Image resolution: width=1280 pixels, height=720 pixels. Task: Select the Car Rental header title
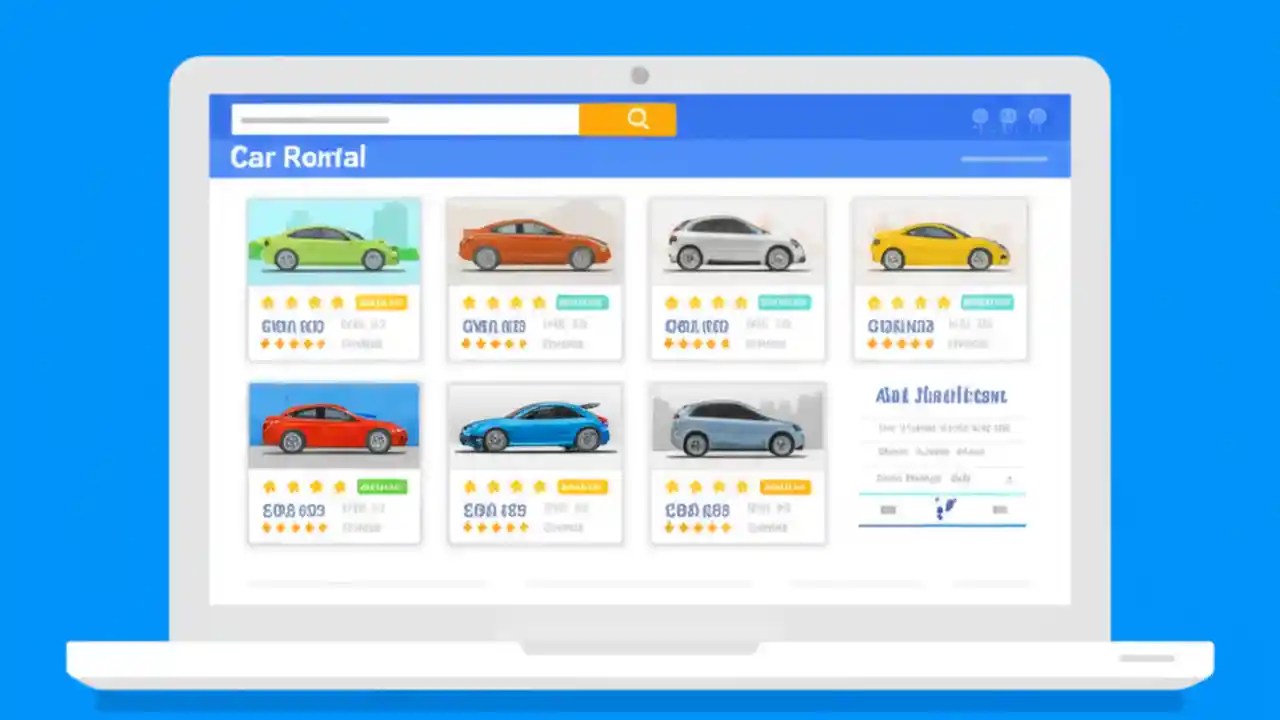point(297,157)
